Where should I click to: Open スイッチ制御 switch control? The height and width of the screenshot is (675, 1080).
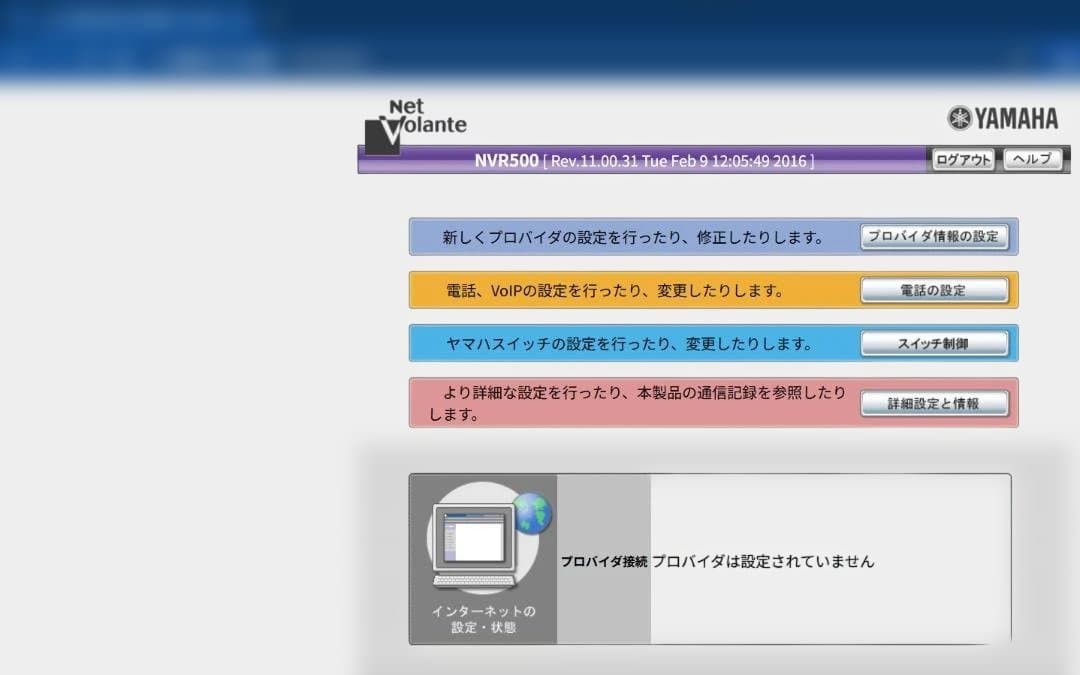coord(934,343)
